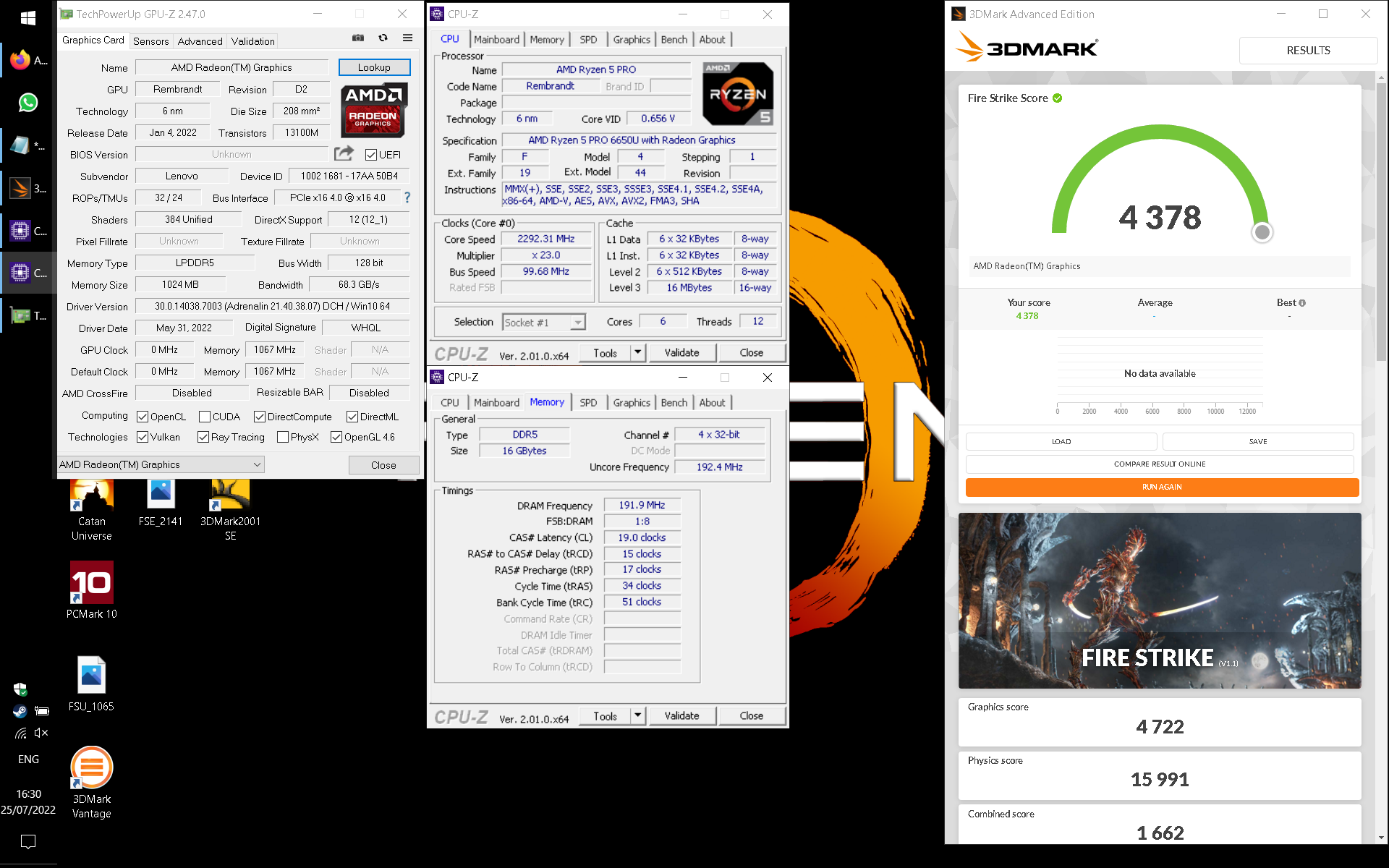Click the ENG language indicator
The height and width of the screenshot is (868, 1389).
pyautogui.click(x=28, y=759)
